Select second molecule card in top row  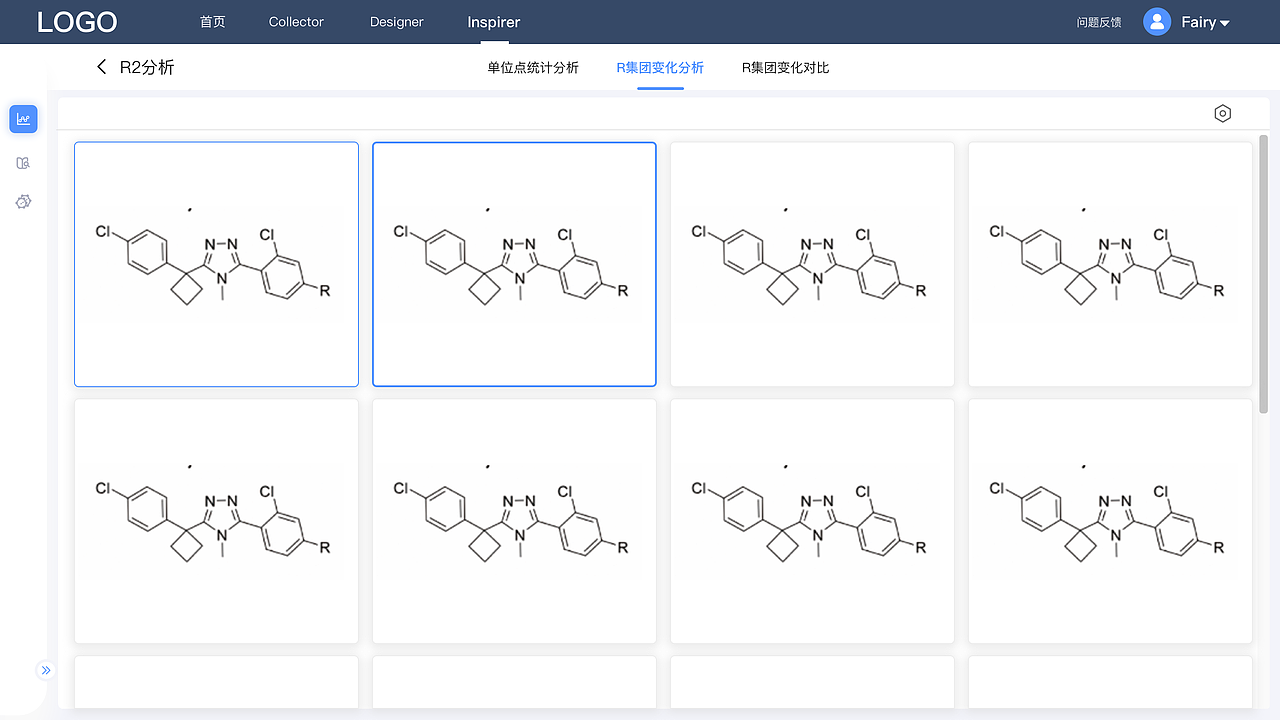(x=514, y=264)
